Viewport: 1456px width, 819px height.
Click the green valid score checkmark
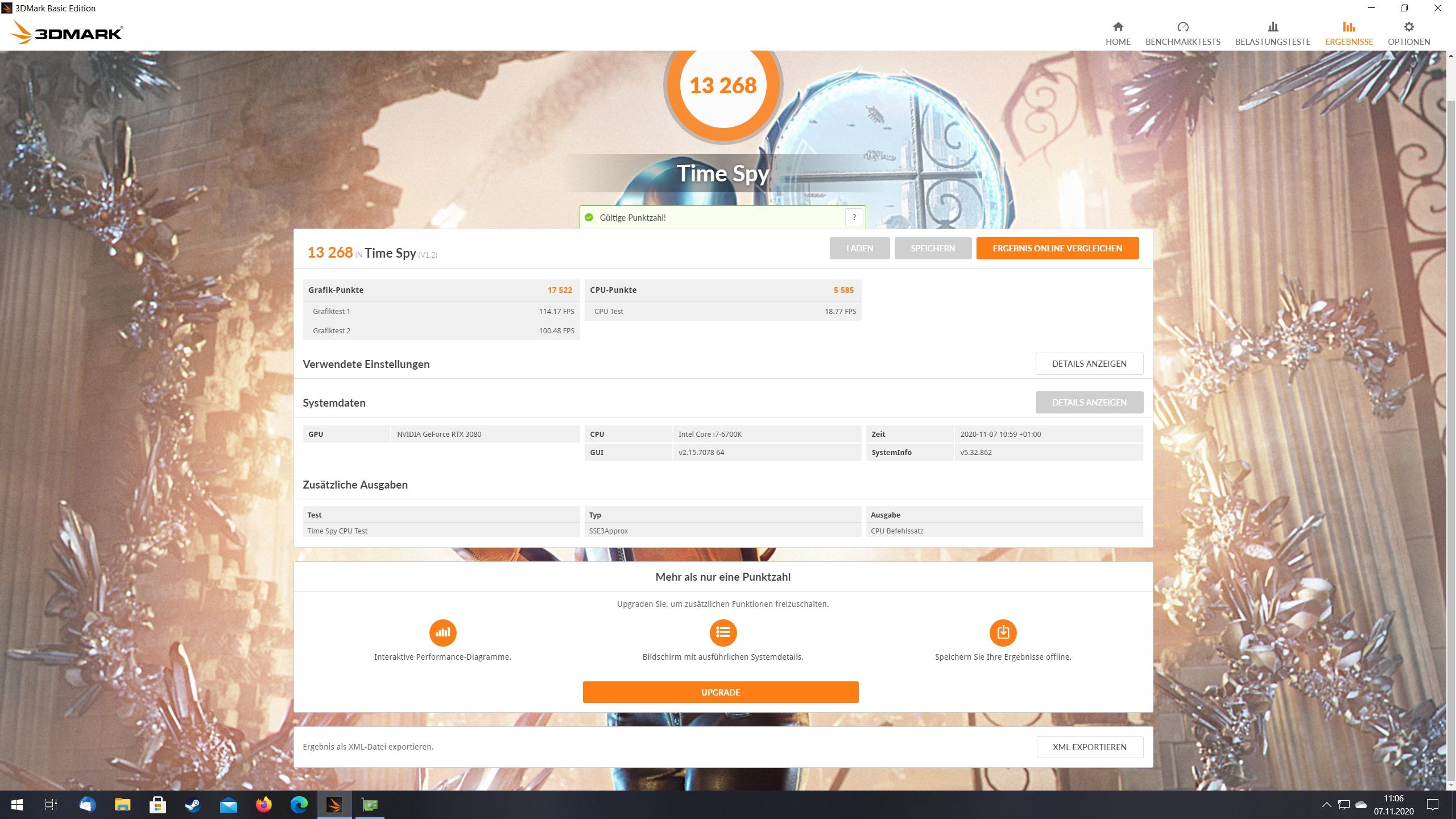[x=589, y=217]
